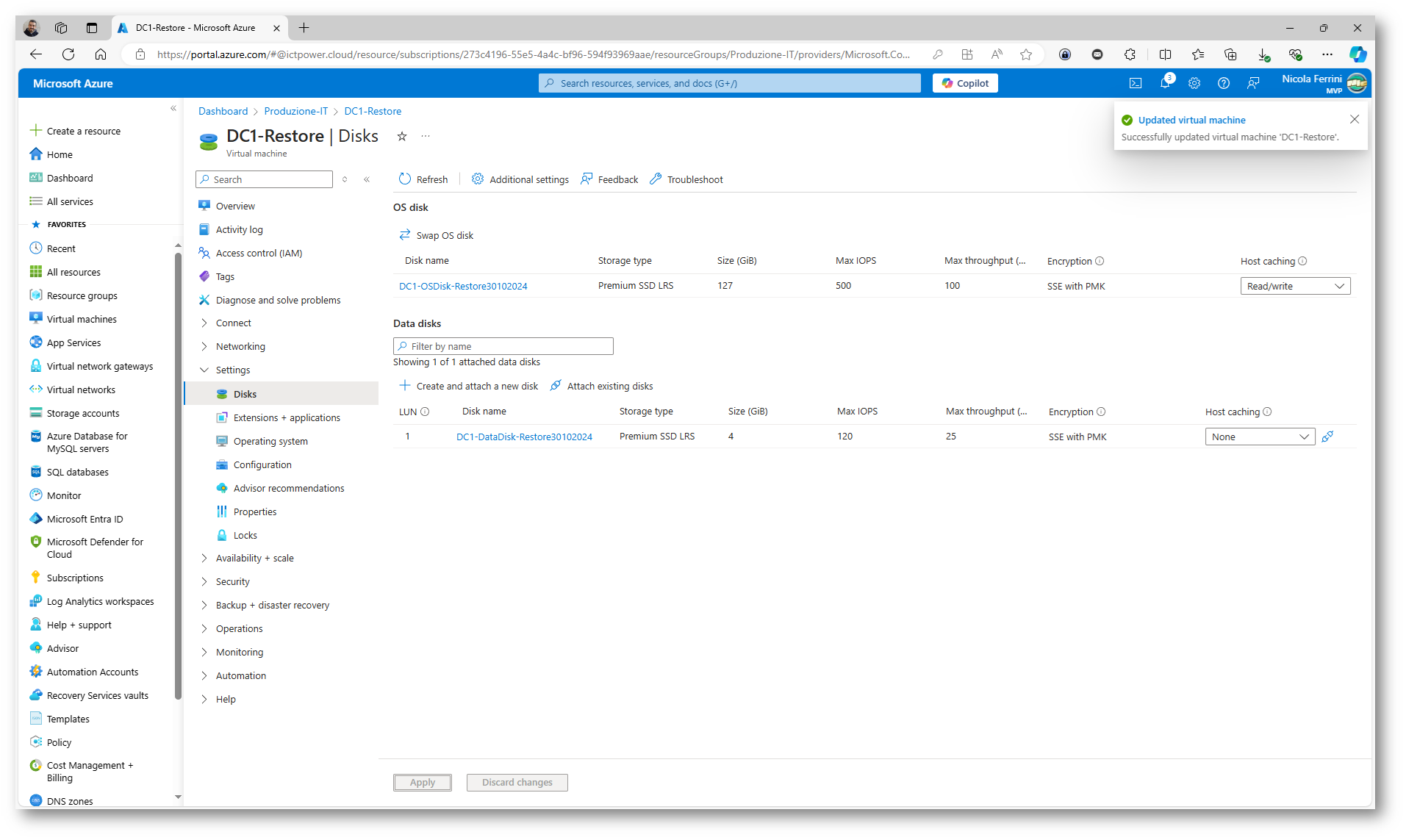Open the OS disk Host caching dropdown

click(x=1295, y=286)
